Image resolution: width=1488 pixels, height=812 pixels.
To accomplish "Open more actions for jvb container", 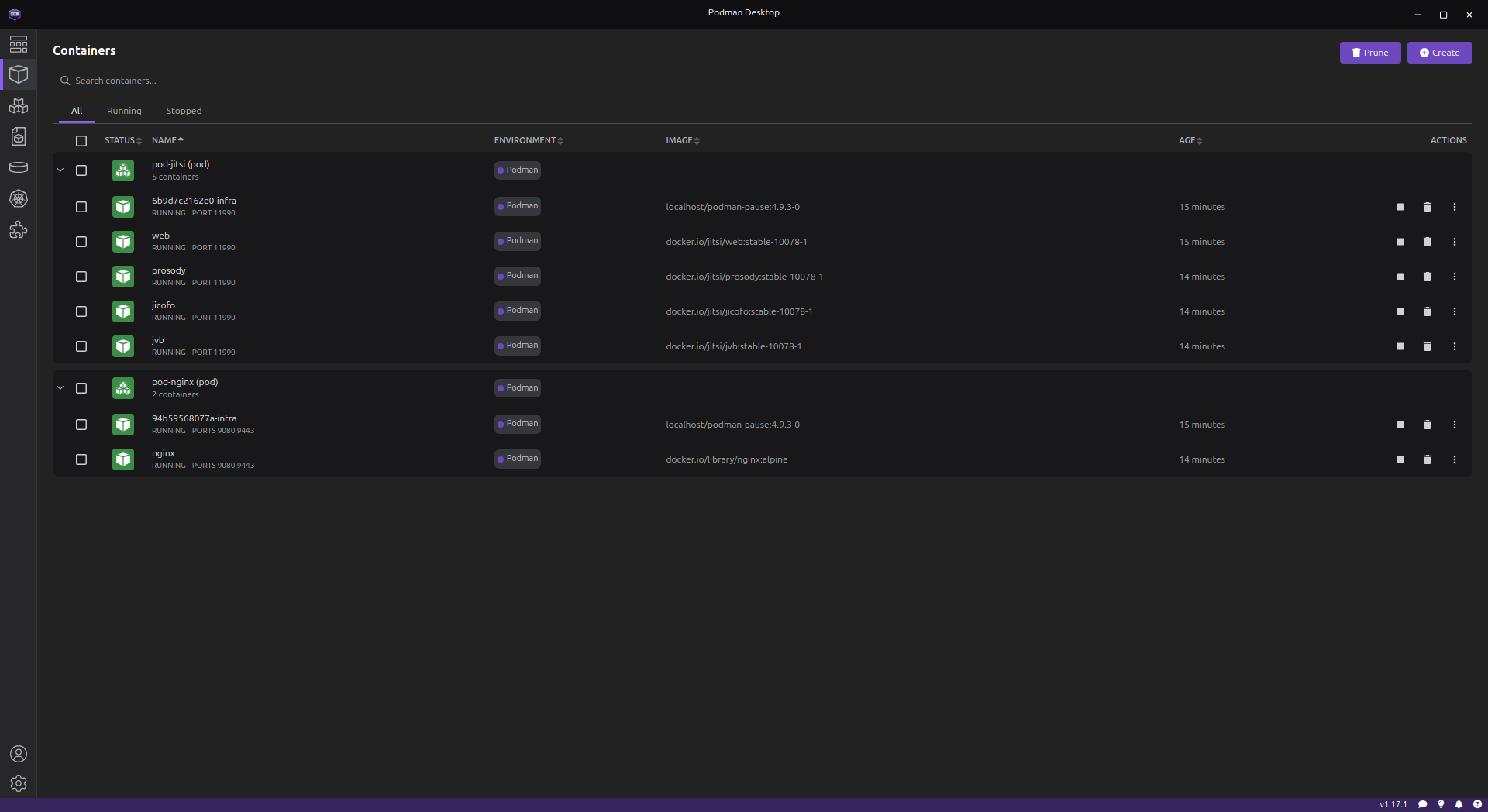I will pyautogui.click(x=1455, y=346).
